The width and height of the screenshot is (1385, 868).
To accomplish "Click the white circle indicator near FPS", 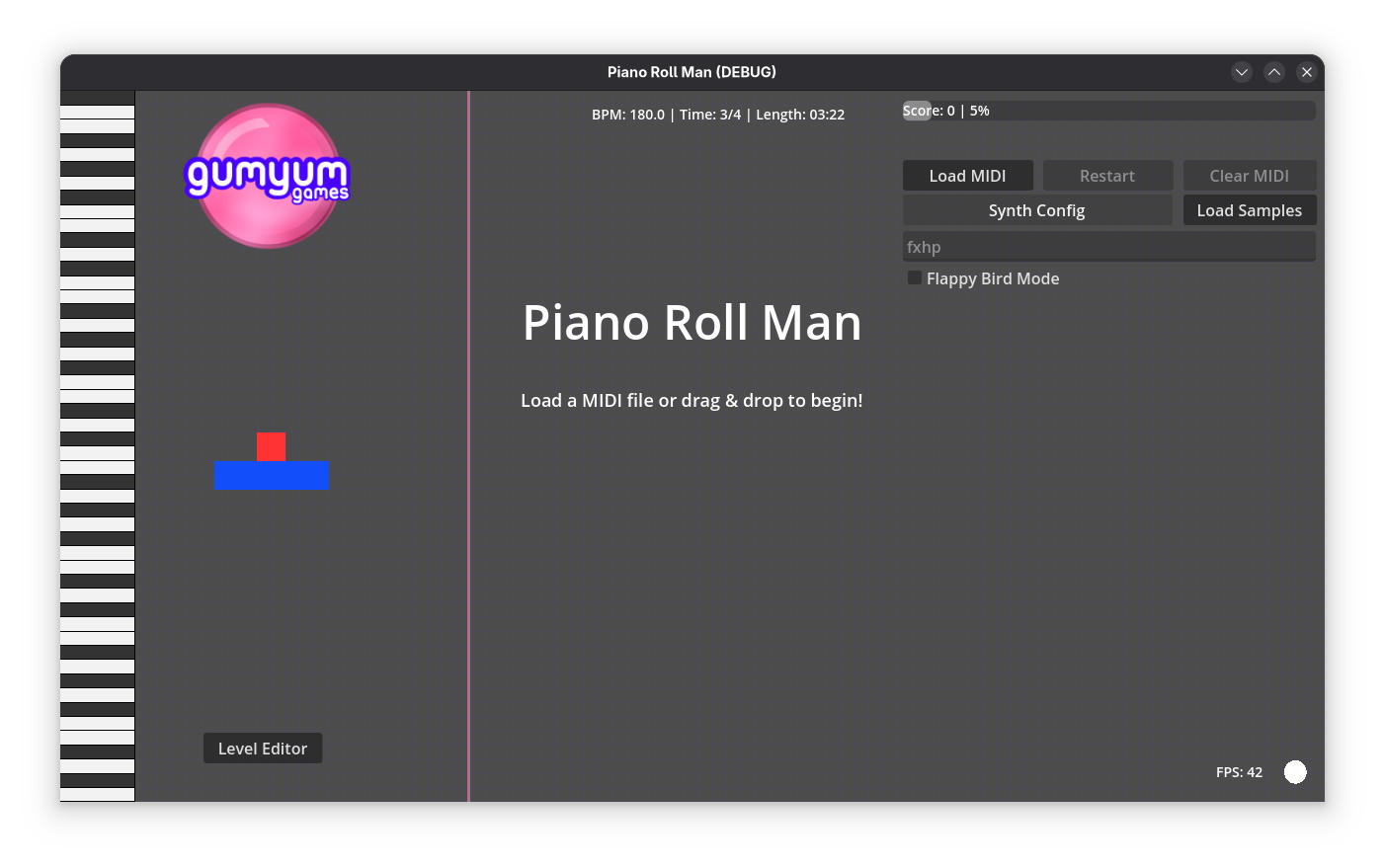I will click(x=1295, y=772).
